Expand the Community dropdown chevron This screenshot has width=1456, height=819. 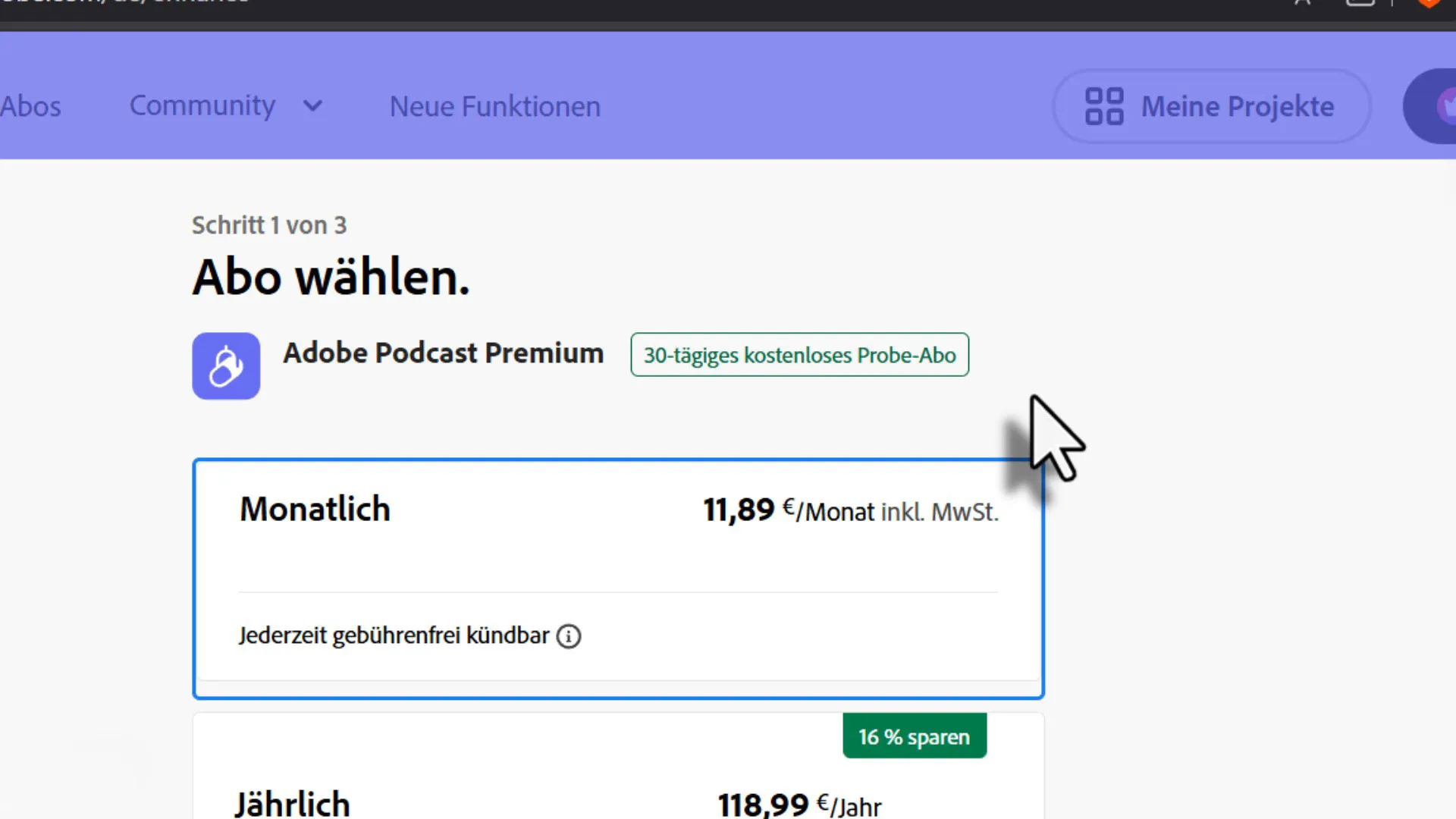pyautogui.click(x=313, y=106)
